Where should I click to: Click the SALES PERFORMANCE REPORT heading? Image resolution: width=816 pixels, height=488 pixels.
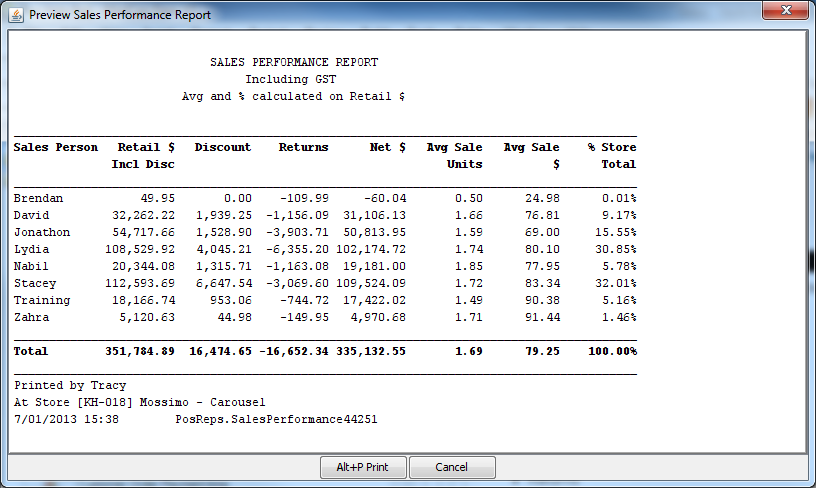click(294, 62)
